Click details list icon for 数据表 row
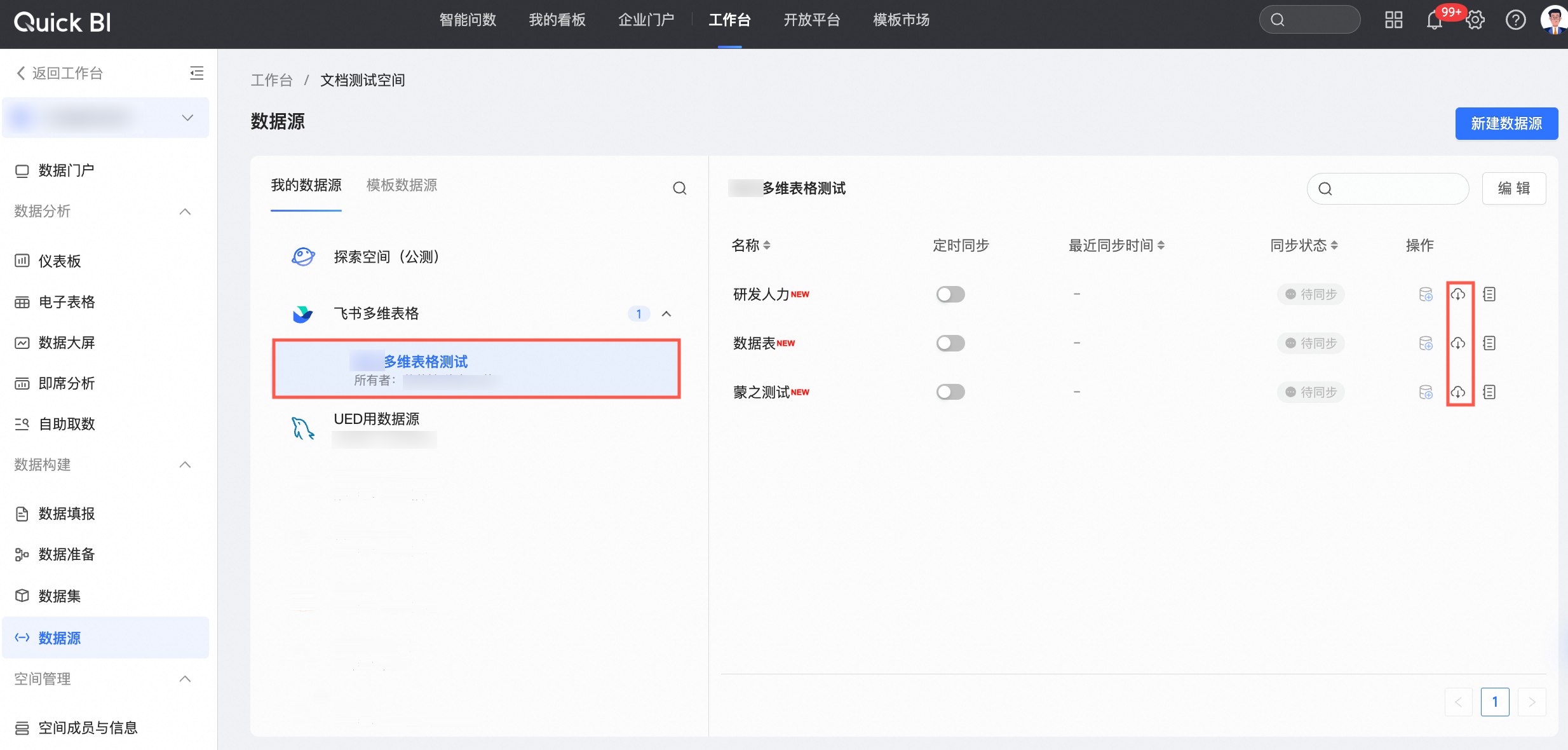The width and height of the screenshot is (1568, 750). (x=1489, y=343)
